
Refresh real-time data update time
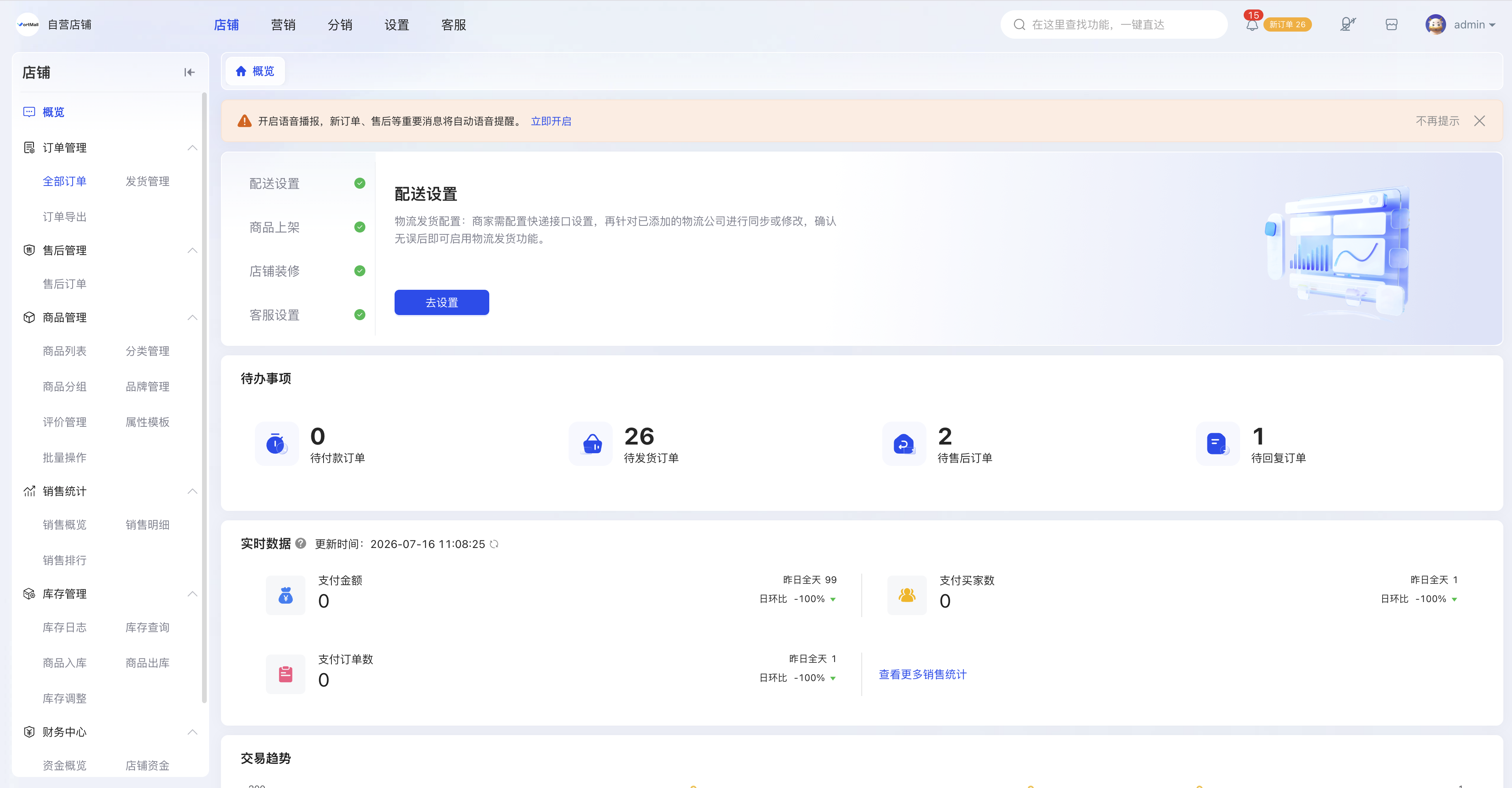tap(494, 544)
